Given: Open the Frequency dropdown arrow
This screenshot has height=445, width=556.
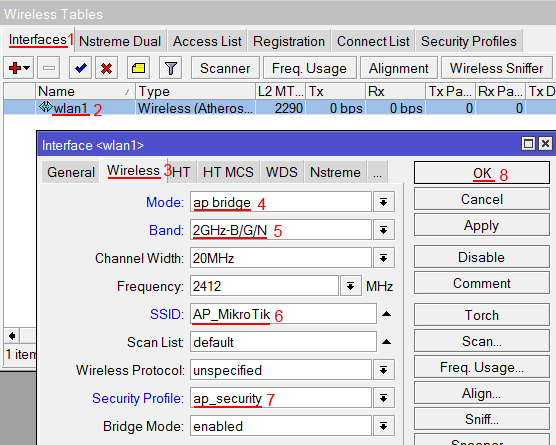Looking at the screenshot, I should point(351,286).
